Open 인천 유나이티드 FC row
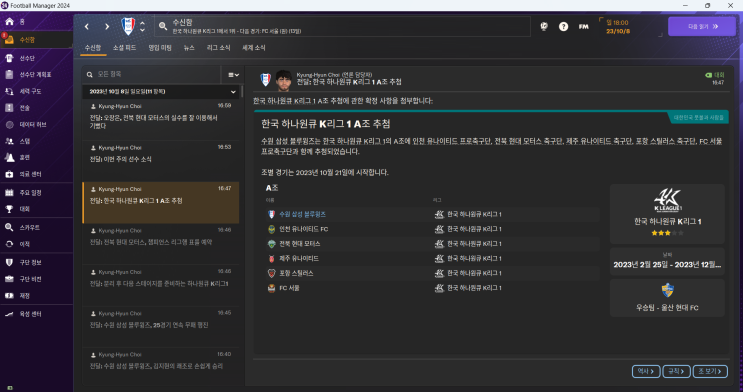 coord(433,229)
